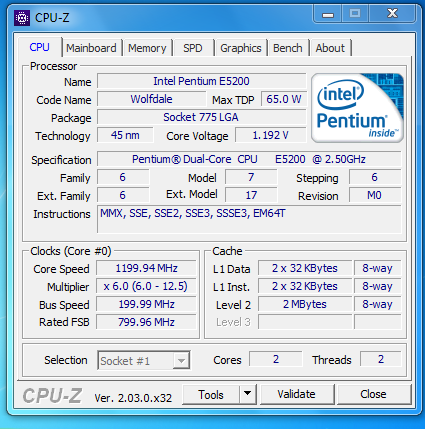
Task: Click the 65.0 W Max TDP value
Action: [283, 99]
